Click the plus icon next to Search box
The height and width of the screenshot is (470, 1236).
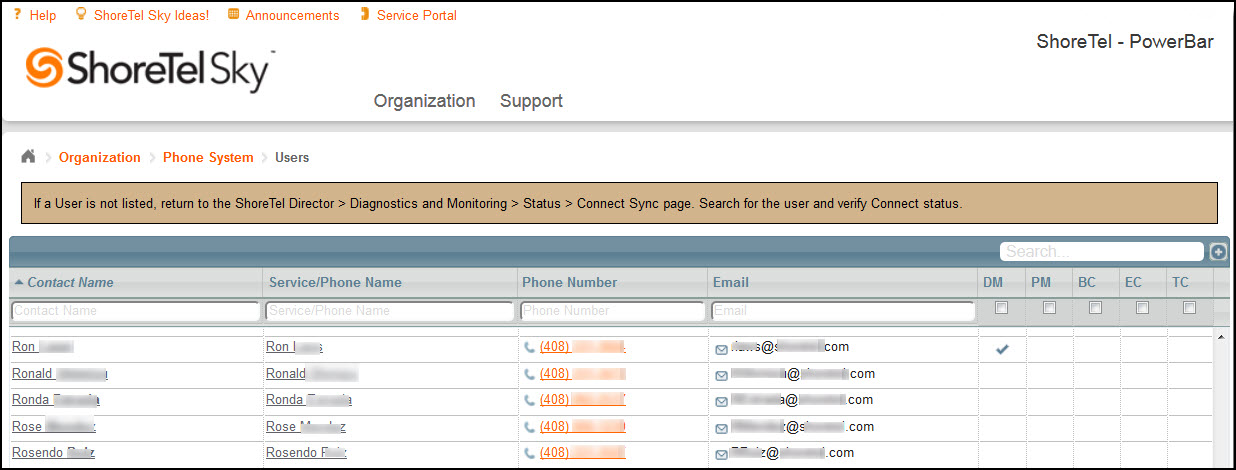pyautogui.click(x=1218, y=252)
